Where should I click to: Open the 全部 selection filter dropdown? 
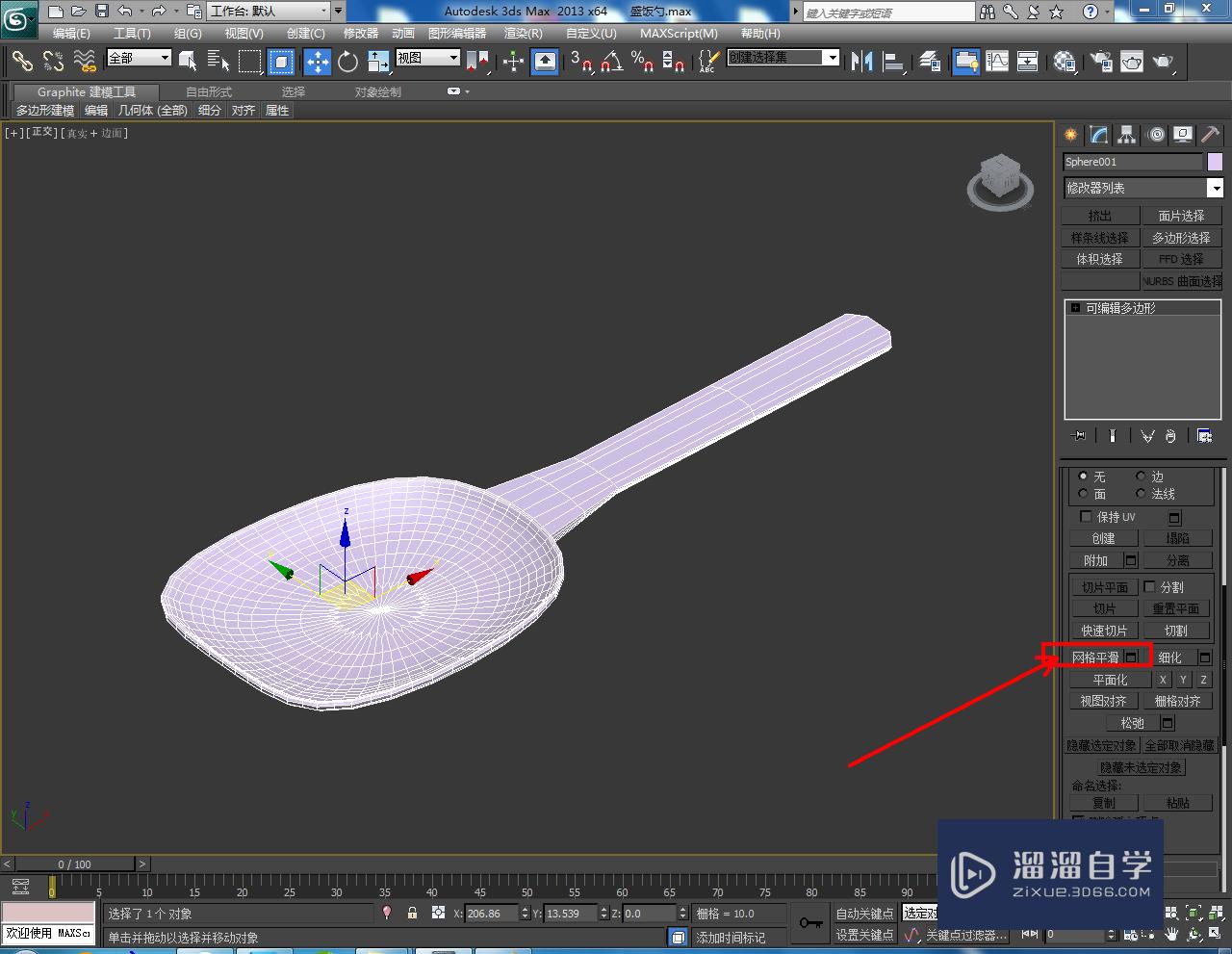[139, 58]
